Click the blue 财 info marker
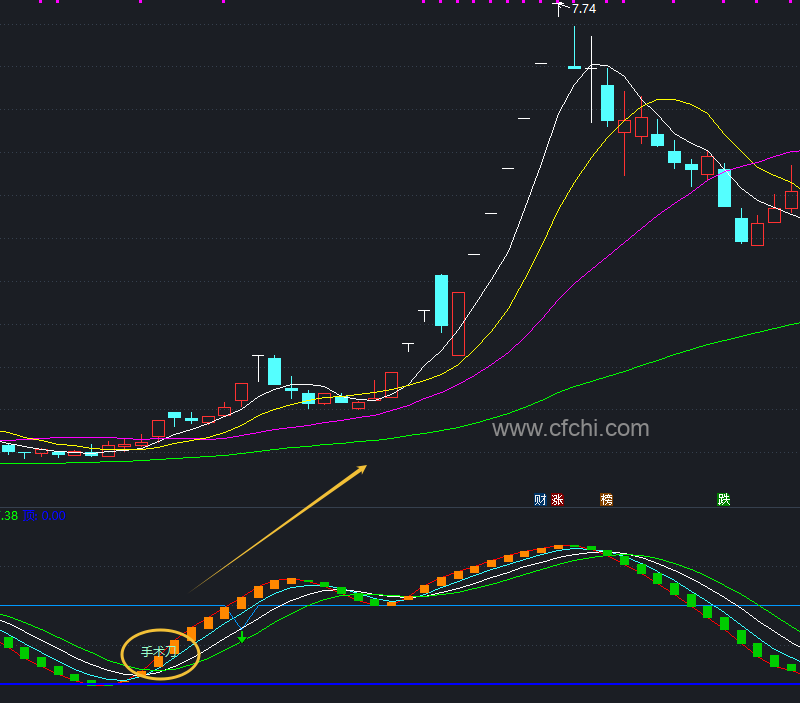The height and width of the screenshot is (703, 800). click(540, 499)
